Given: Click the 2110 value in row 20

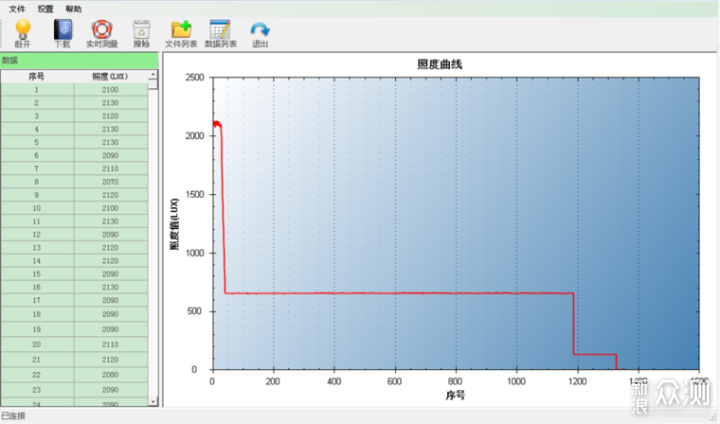Looking at the screenshot, I should pos(110,345).
